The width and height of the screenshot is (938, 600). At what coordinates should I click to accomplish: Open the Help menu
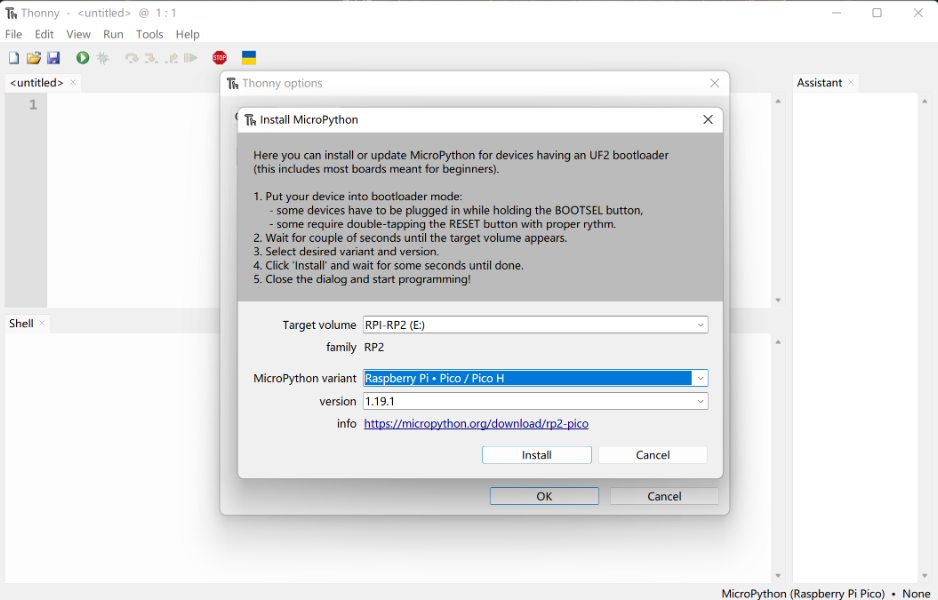click(x=187, y=34)
